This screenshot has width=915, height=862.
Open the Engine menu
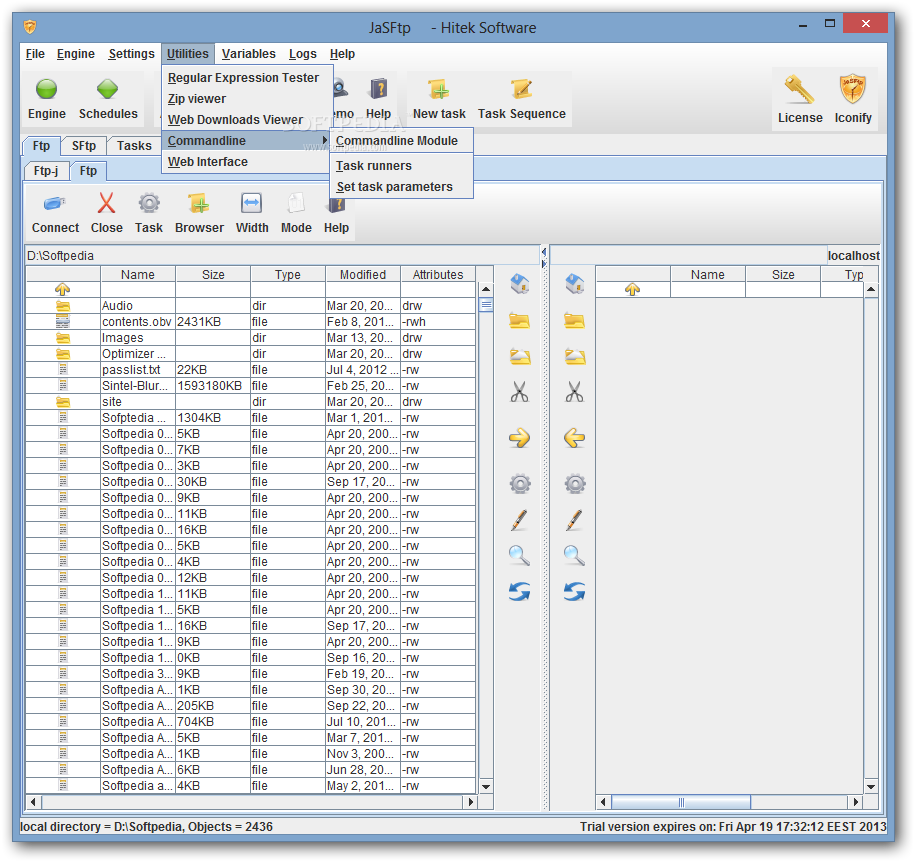click(x=76, y=54)
